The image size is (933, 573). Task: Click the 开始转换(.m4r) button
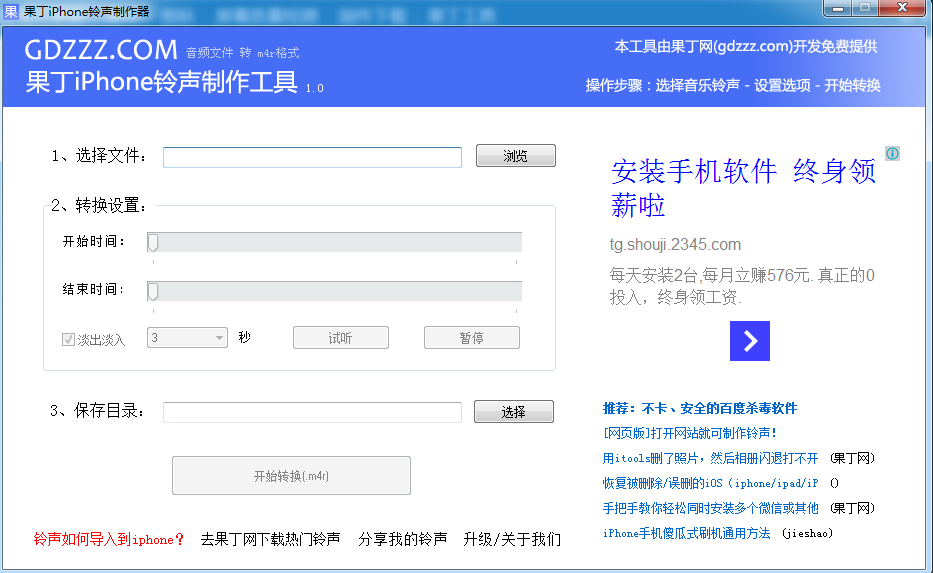tap(291, 476)
